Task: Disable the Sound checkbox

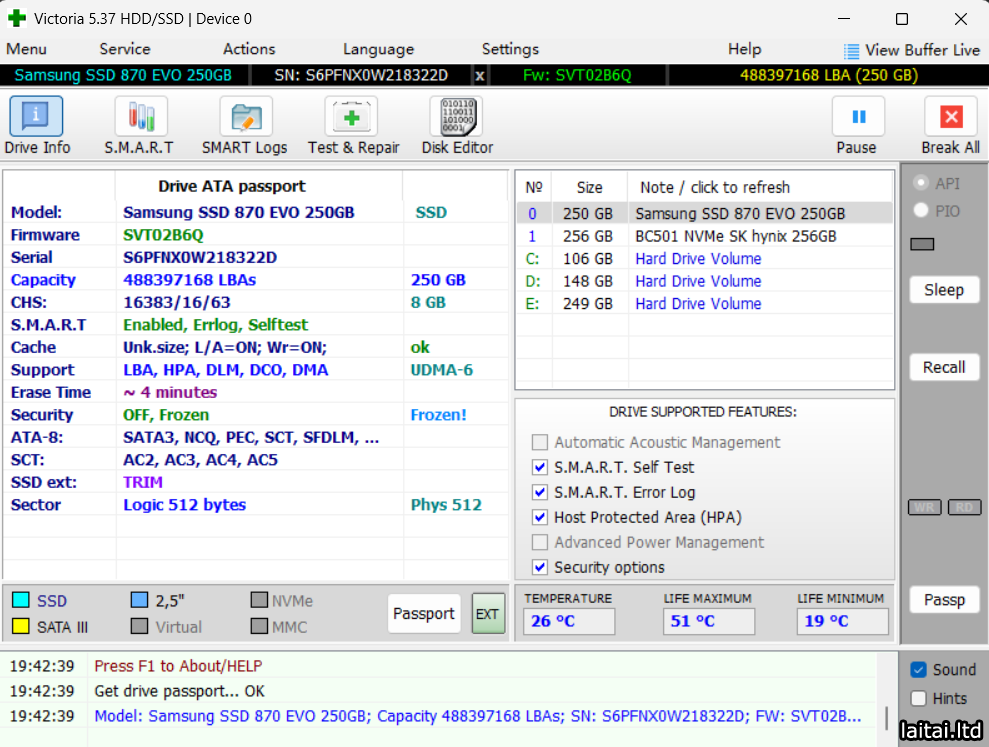Action: [918, 670]
